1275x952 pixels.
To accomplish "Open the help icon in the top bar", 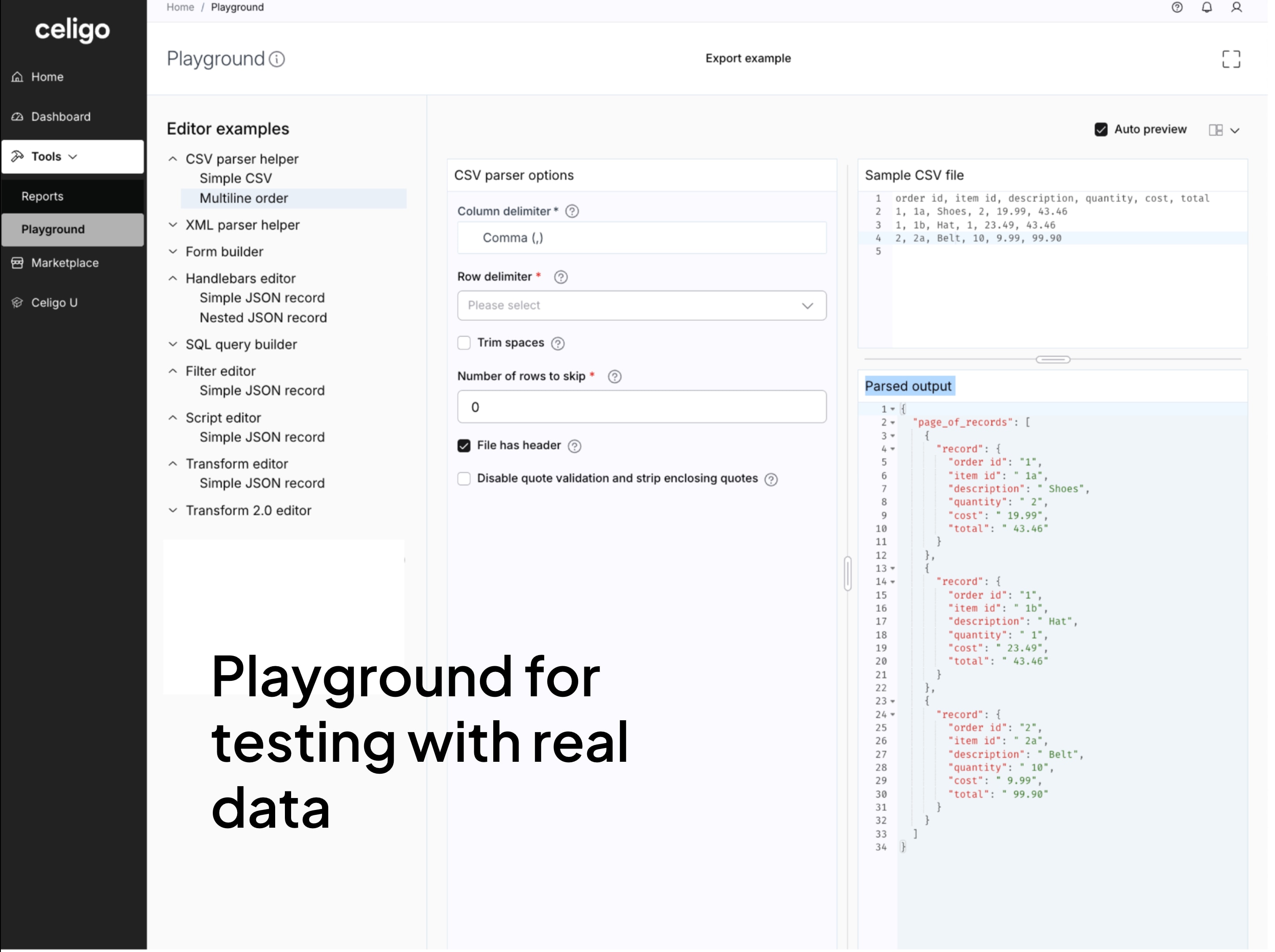I will [x=1177, y=8].
